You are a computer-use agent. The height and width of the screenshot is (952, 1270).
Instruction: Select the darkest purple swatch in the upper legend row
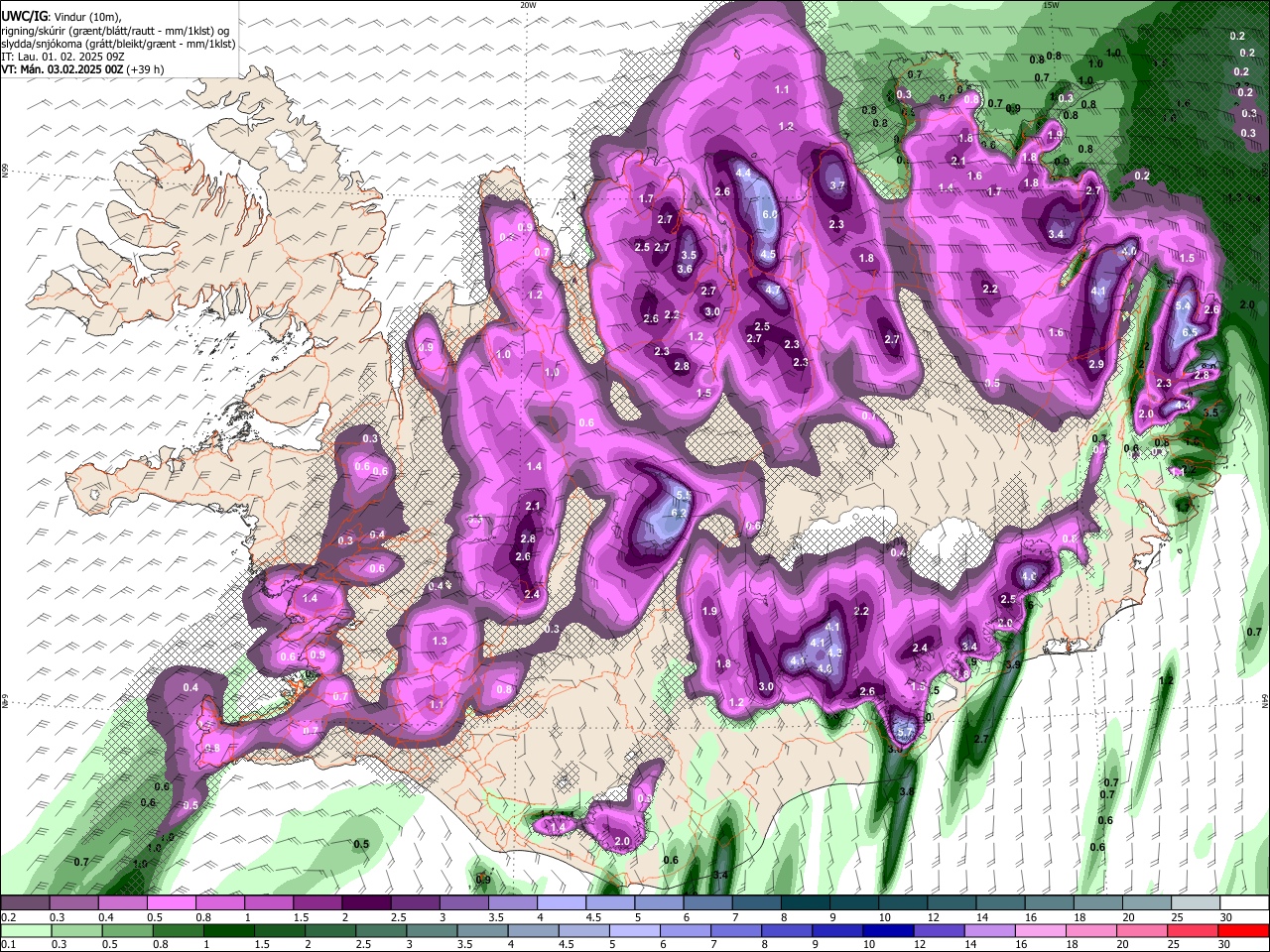point(366,902)
